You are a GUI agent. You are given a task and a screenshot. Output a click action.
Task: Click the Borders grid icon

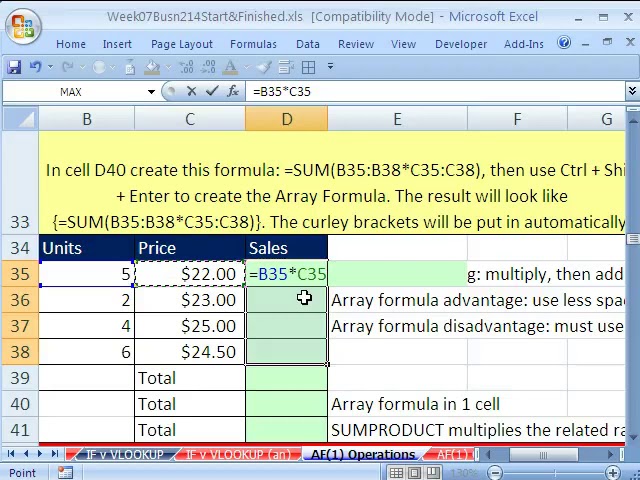[309, 67]
